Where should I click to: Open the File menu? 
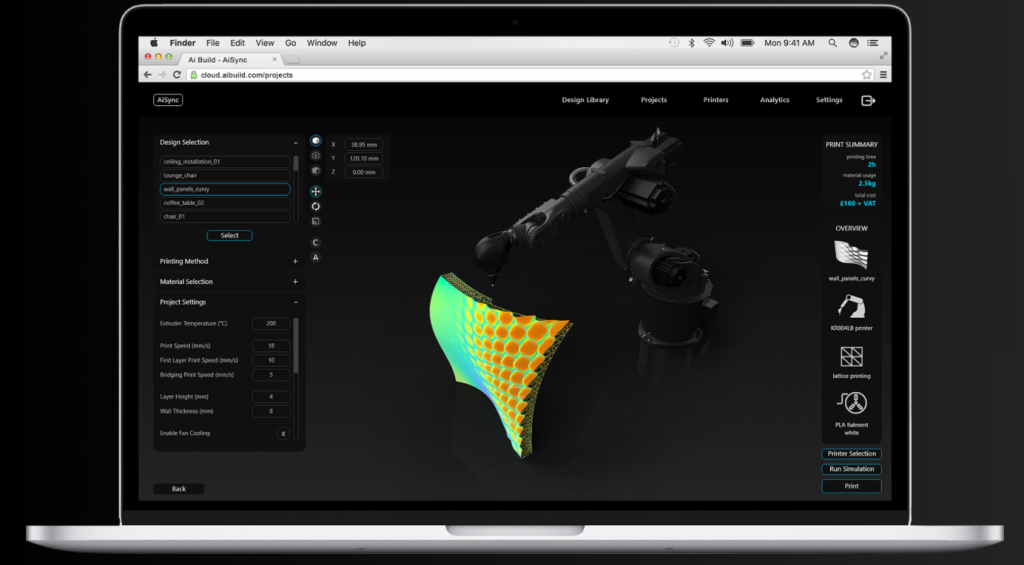pos(213,43)
